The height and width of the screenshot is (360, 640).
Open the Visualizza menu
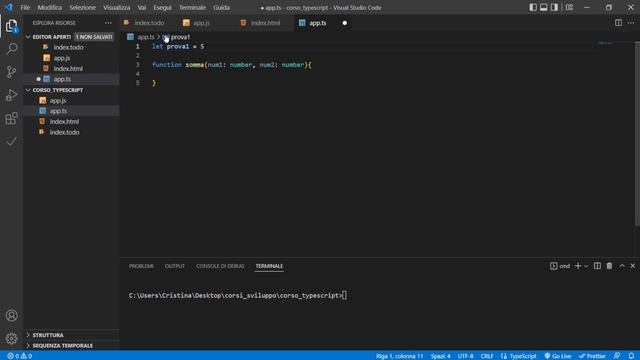point(116,7)
